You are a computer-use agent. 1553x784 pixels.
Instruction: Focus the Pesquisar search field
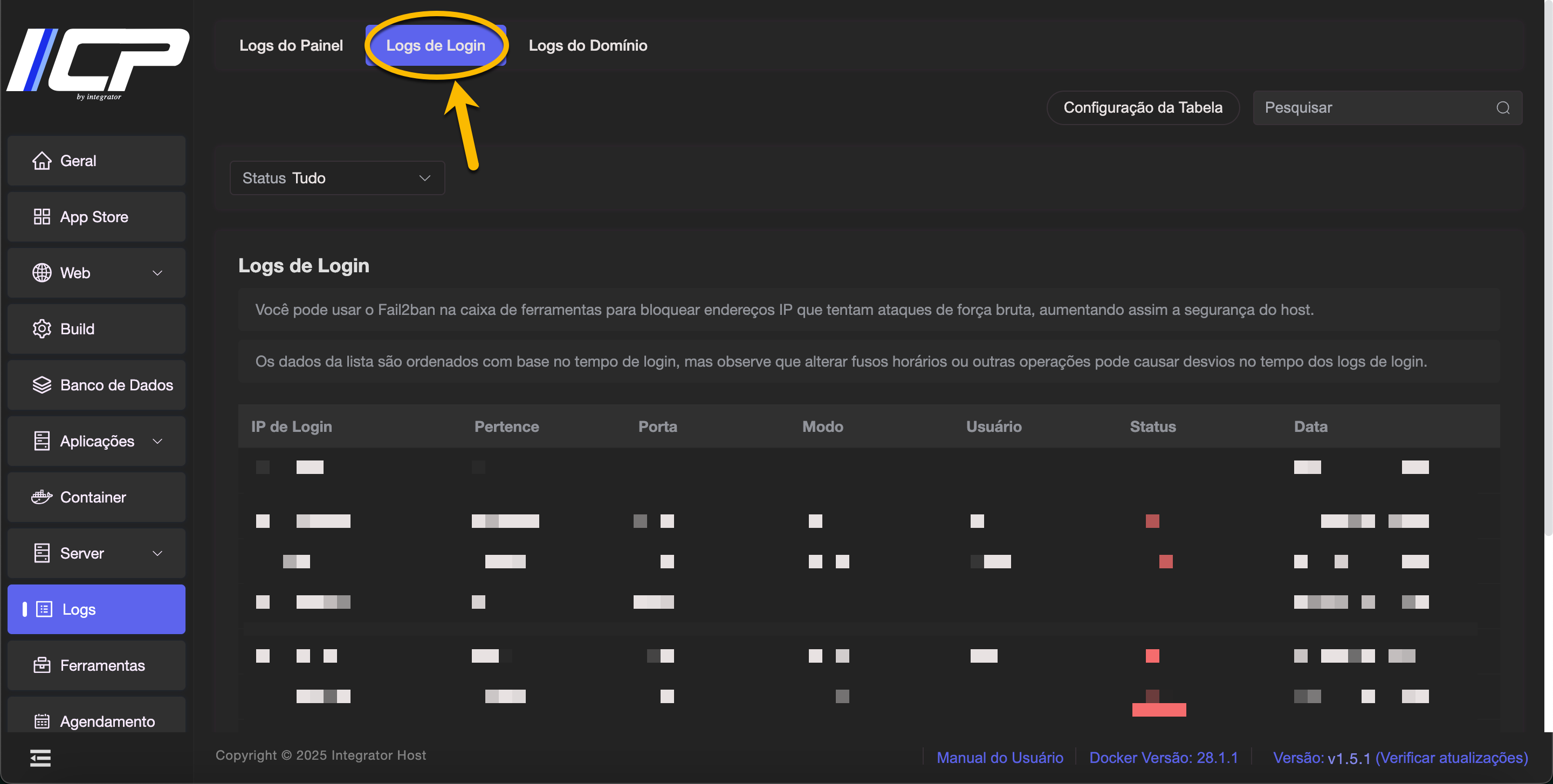(x=1375, y=108)
